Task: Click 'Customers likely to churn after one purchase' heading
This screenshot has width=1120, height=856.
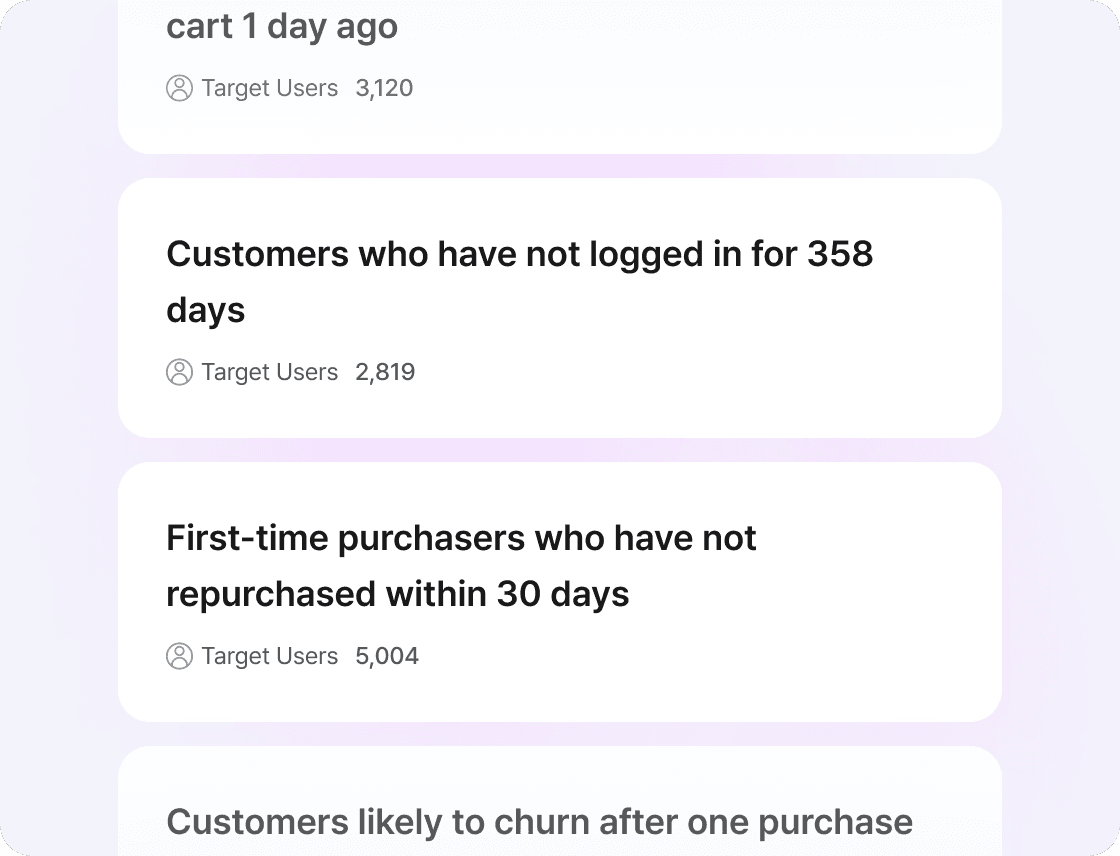Action: click(539, 822)
